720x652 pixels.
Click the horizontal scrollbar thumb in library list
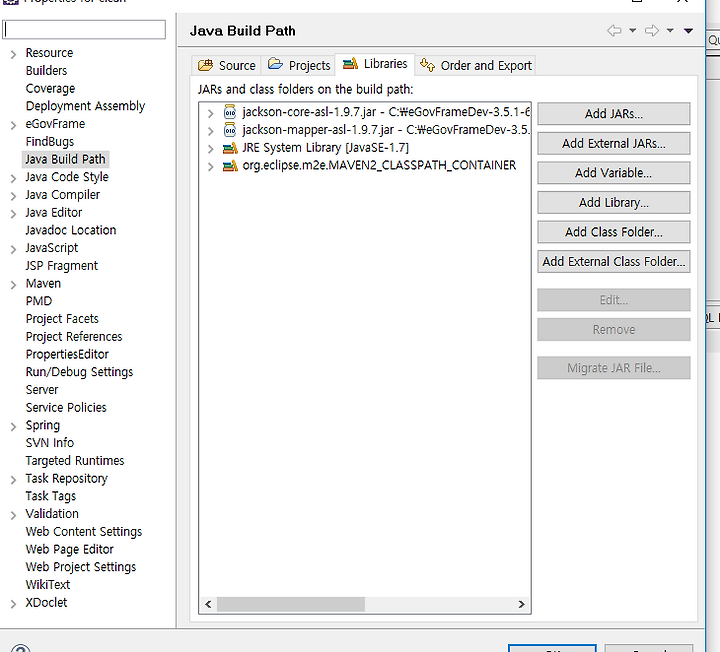(x=291, y=604)
